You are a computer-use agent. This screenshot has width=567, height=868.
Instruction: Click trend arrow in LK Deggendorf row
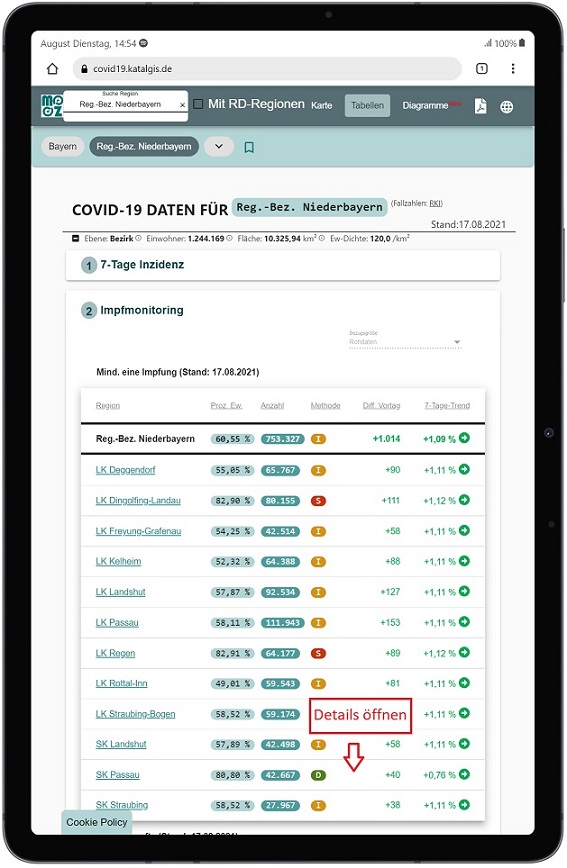pyautogui.click(x=464, y=469)
